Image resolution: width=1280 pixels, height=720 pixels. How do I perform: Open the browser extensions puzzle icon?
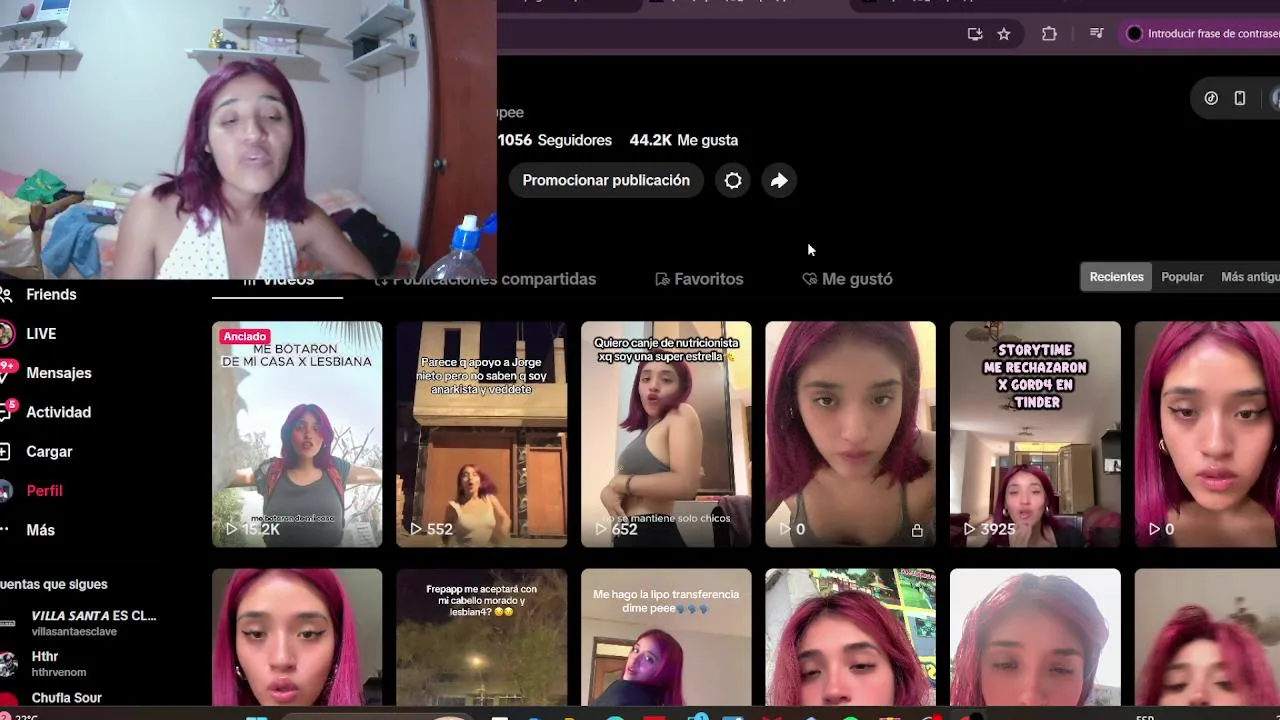pyautogui.click(x=1049, y=34)
